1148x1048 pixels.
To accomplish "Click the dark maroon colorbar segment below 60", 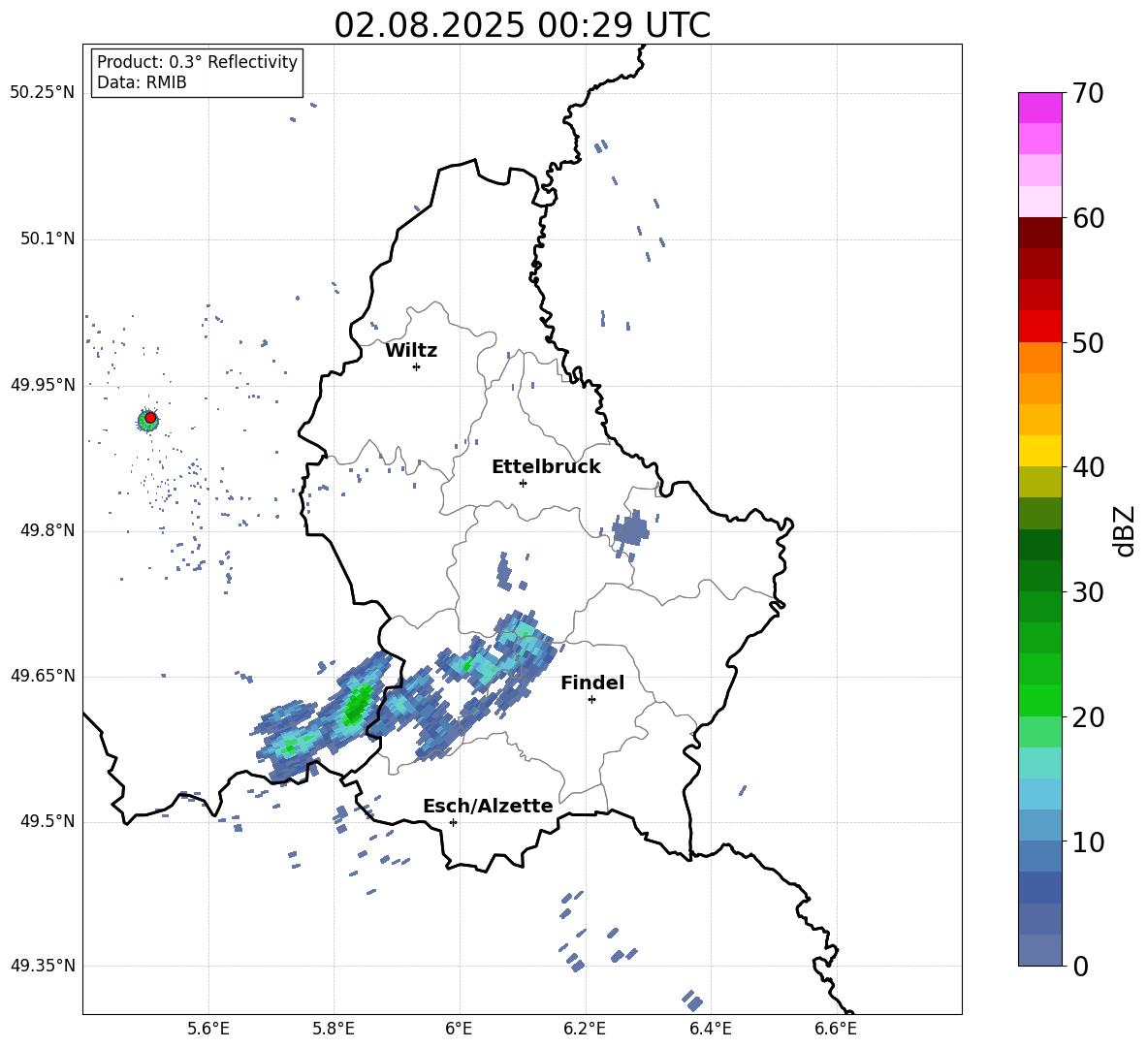I will (x=1039, y=233).
